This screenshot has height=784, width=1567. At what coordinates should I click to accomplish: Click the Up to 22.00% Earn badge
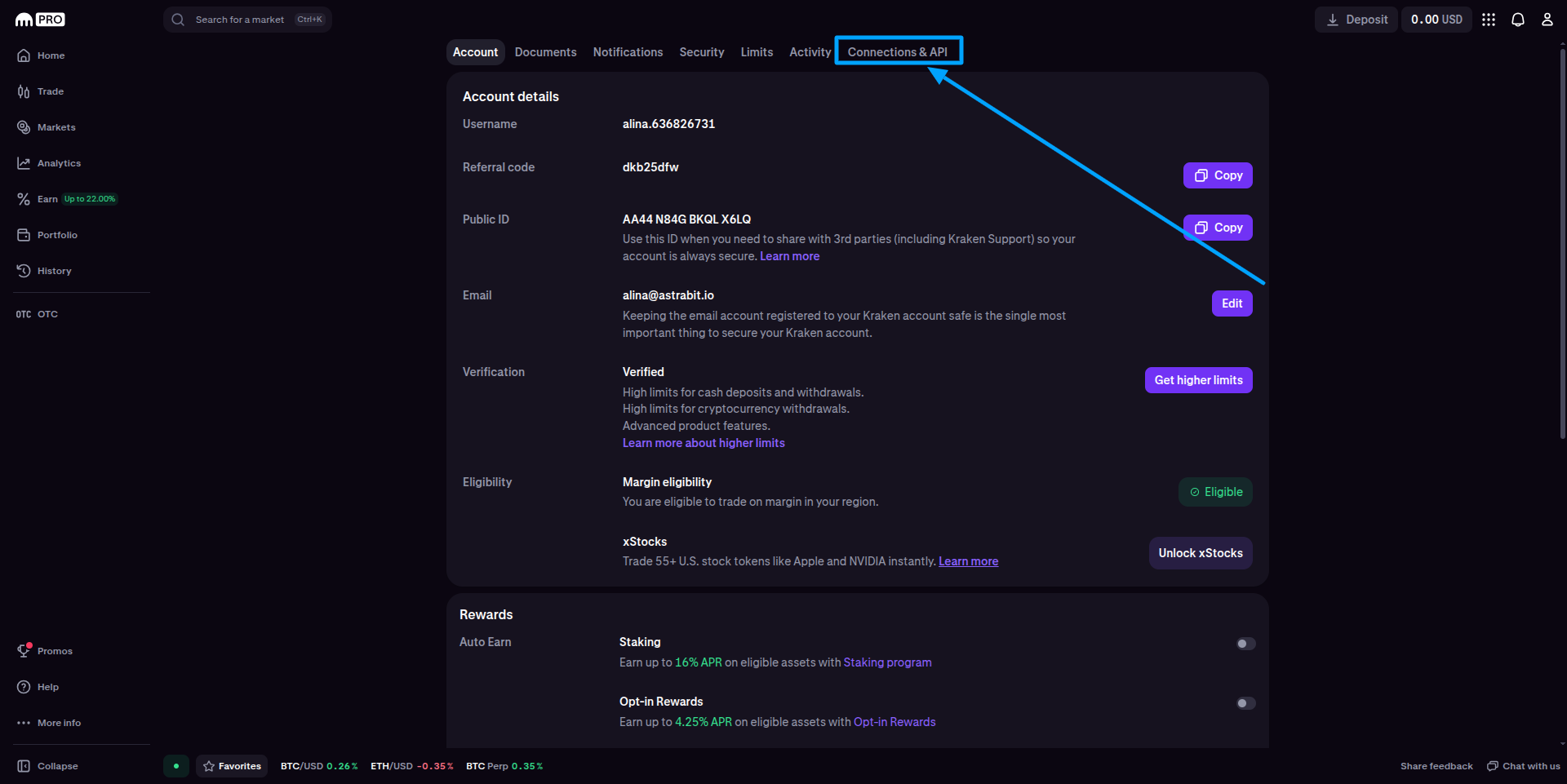tap(90, 199)
